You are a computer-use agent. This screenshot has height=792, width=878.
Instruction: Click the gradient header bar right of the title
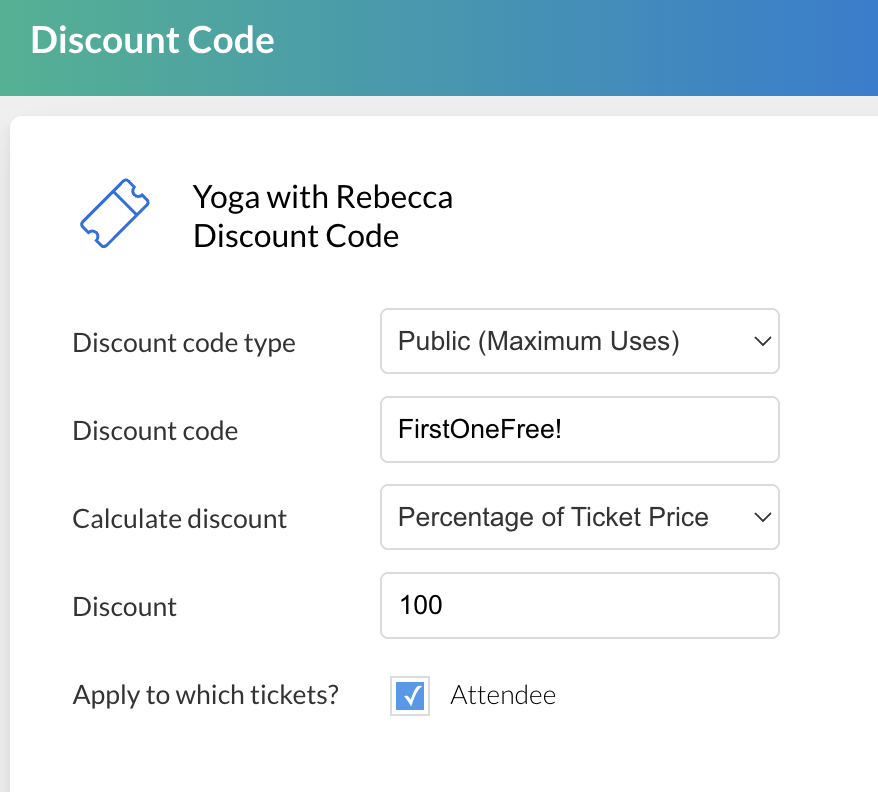[600, 45]
